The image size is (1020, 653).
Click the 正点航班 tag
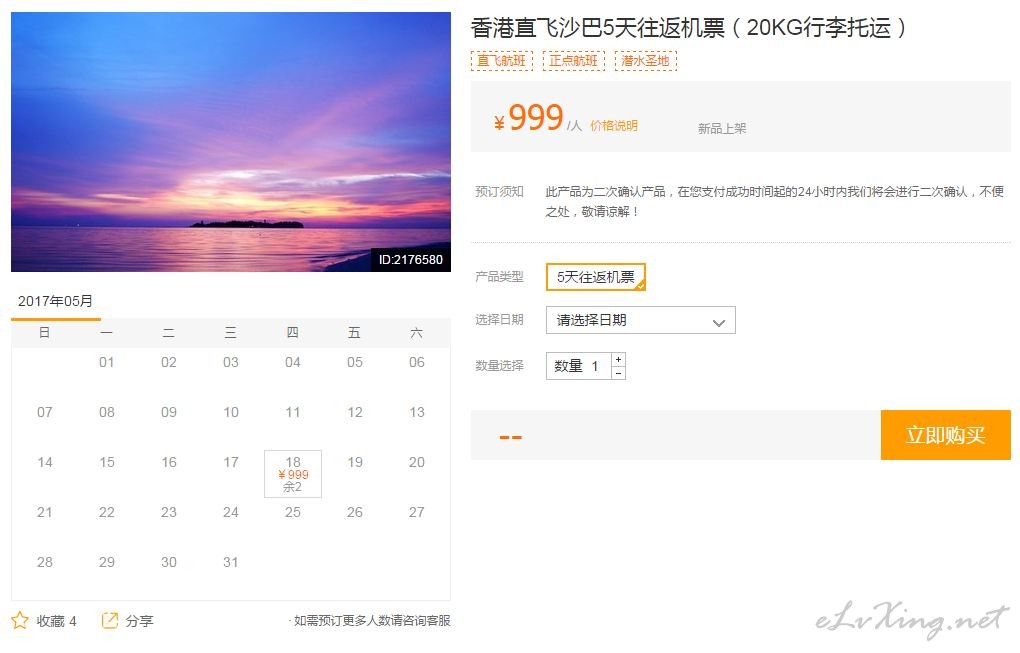tap(574, 60)
